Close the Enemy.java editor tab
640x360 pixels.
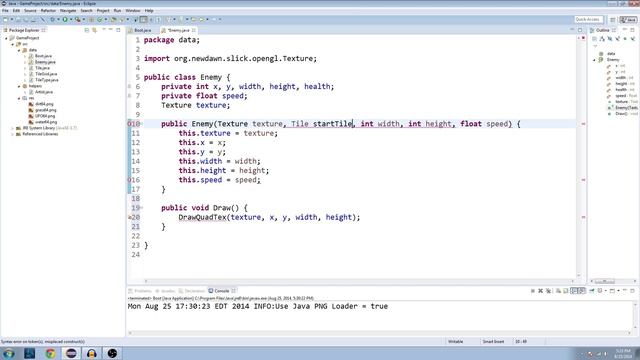[194, 30]
